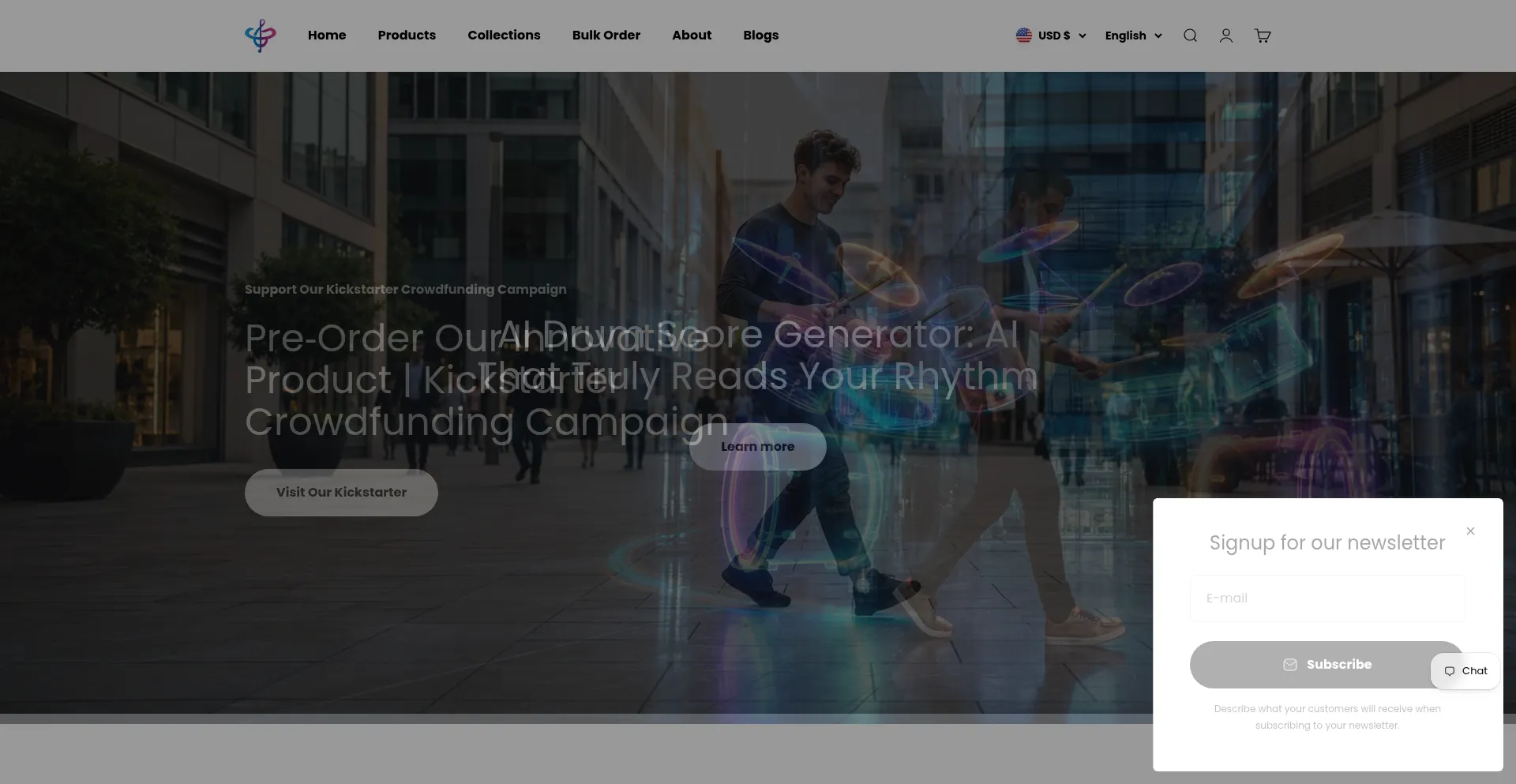Click the store logo icon
1516x784 pixels.
click(261, 36)
